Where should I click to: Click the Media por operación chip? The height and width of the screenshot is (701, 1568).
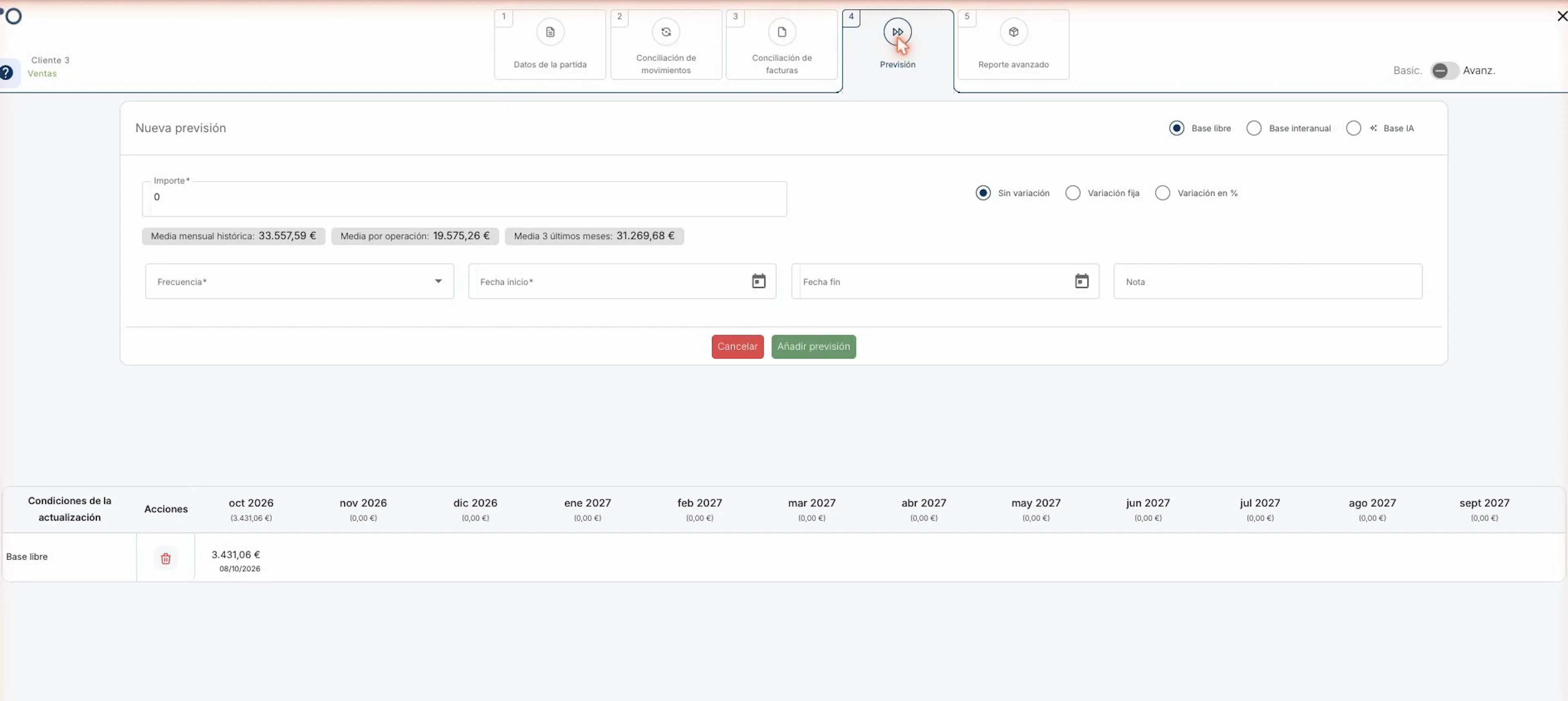pos(415,236)
